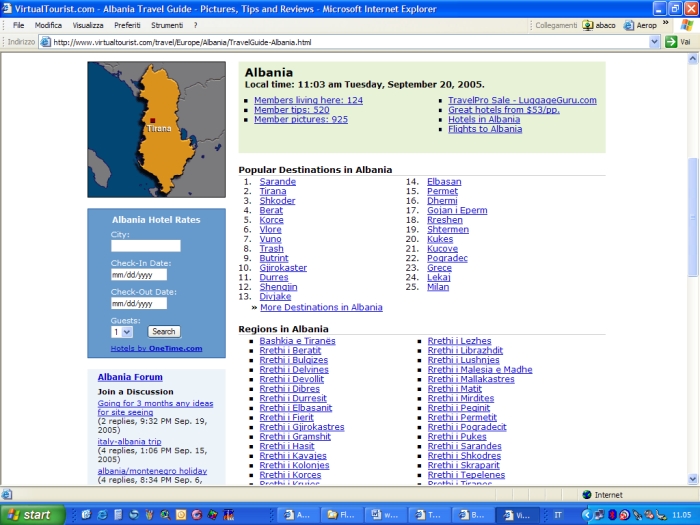This screenshot has height=525, width=700.
Task: Open the Strumenti menu
Action: (x=167, y=25)
